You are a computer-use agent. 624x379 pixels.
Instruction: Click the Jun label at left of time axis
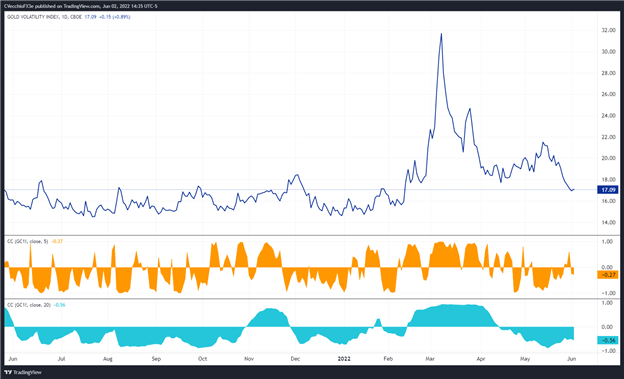[13, 359]
